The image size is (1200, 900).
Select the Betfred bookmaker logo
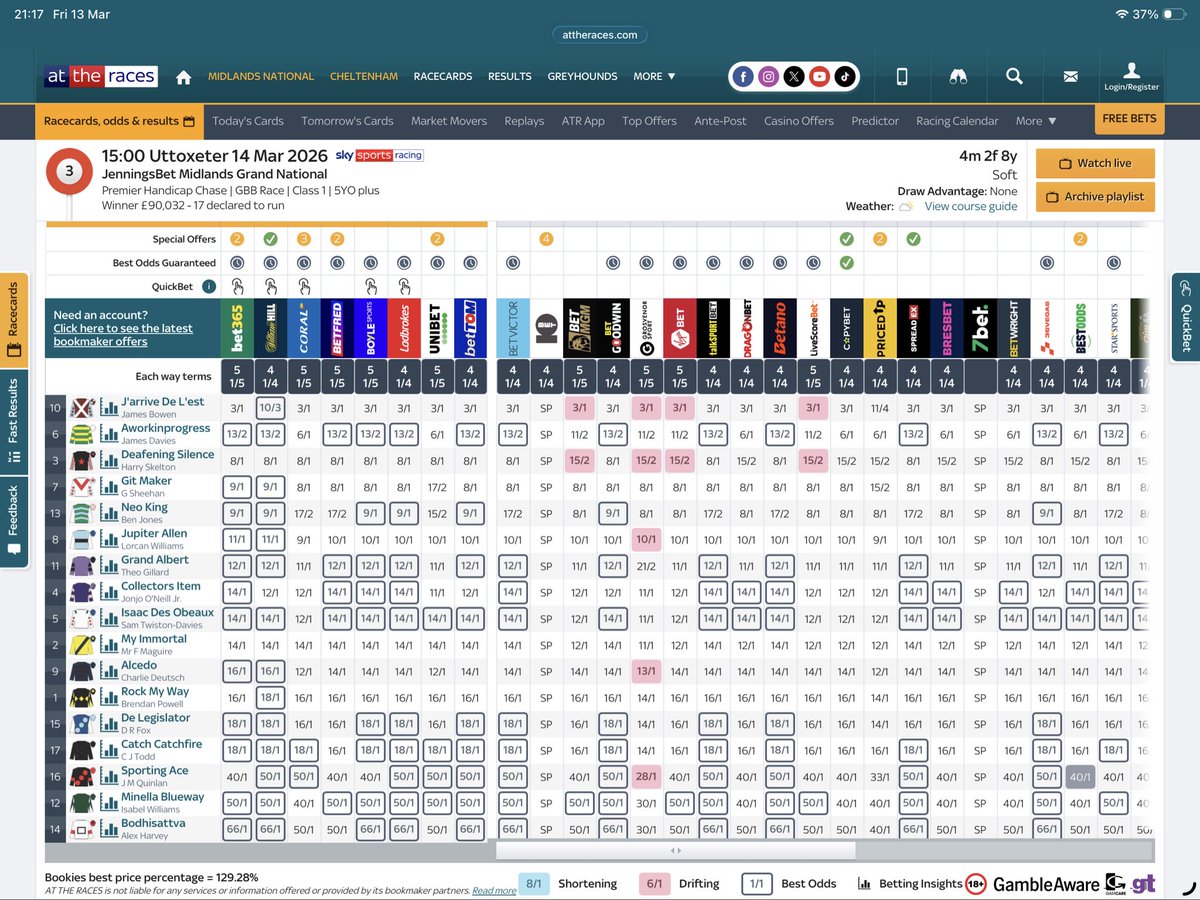coord(337,328)
